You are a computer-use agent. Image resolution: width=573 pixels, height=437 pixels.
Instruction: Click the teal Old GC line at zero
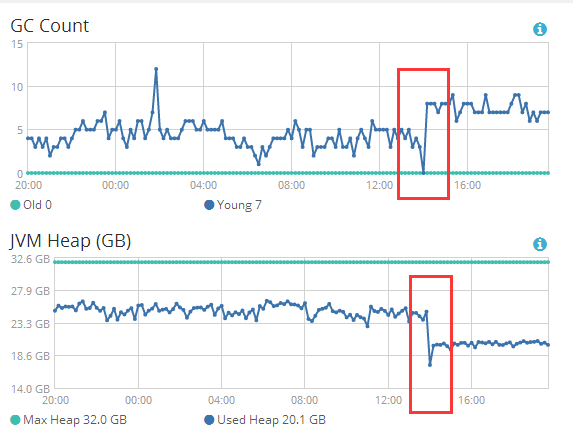point(288,173)
